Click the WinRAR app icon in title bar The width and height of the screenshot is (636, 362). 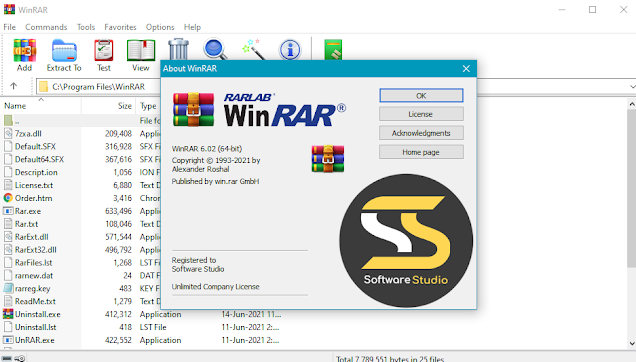tap(9, 9)
